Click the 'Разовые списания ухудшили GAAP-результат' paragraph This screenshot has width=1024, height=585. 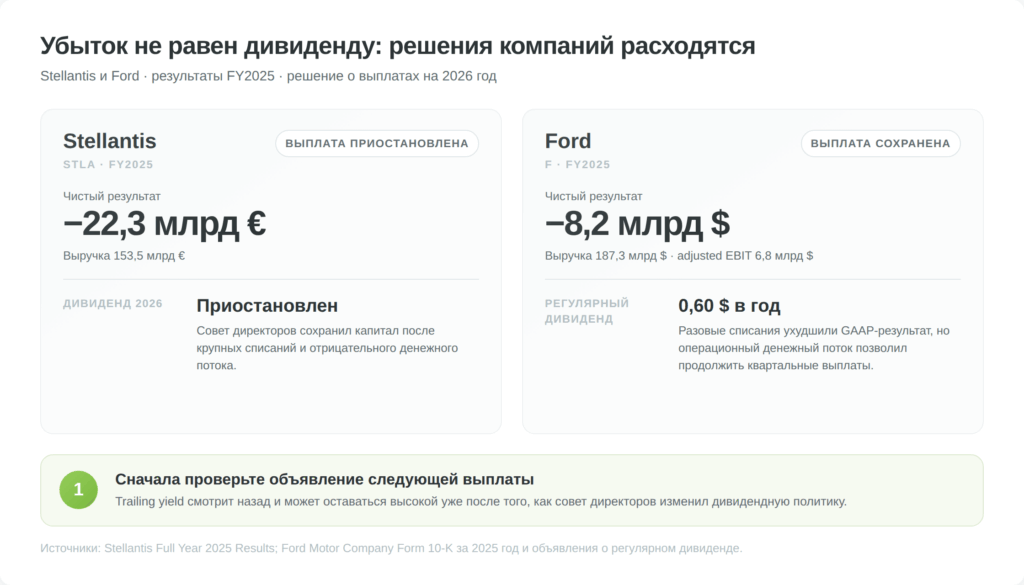(x=814, y=348)
